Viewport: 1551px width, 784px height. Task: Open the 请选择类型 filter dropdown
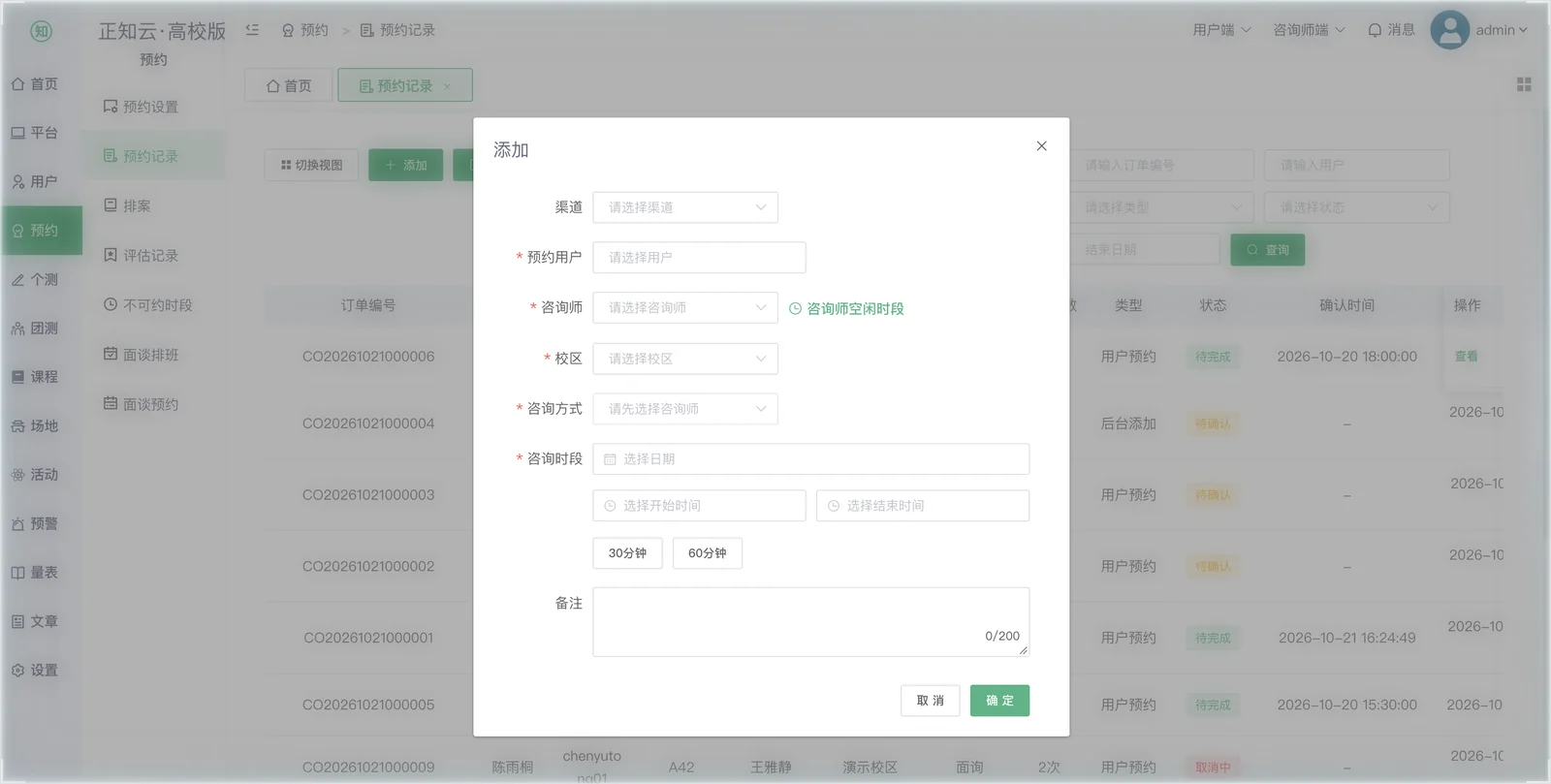tap(1161, 207)
